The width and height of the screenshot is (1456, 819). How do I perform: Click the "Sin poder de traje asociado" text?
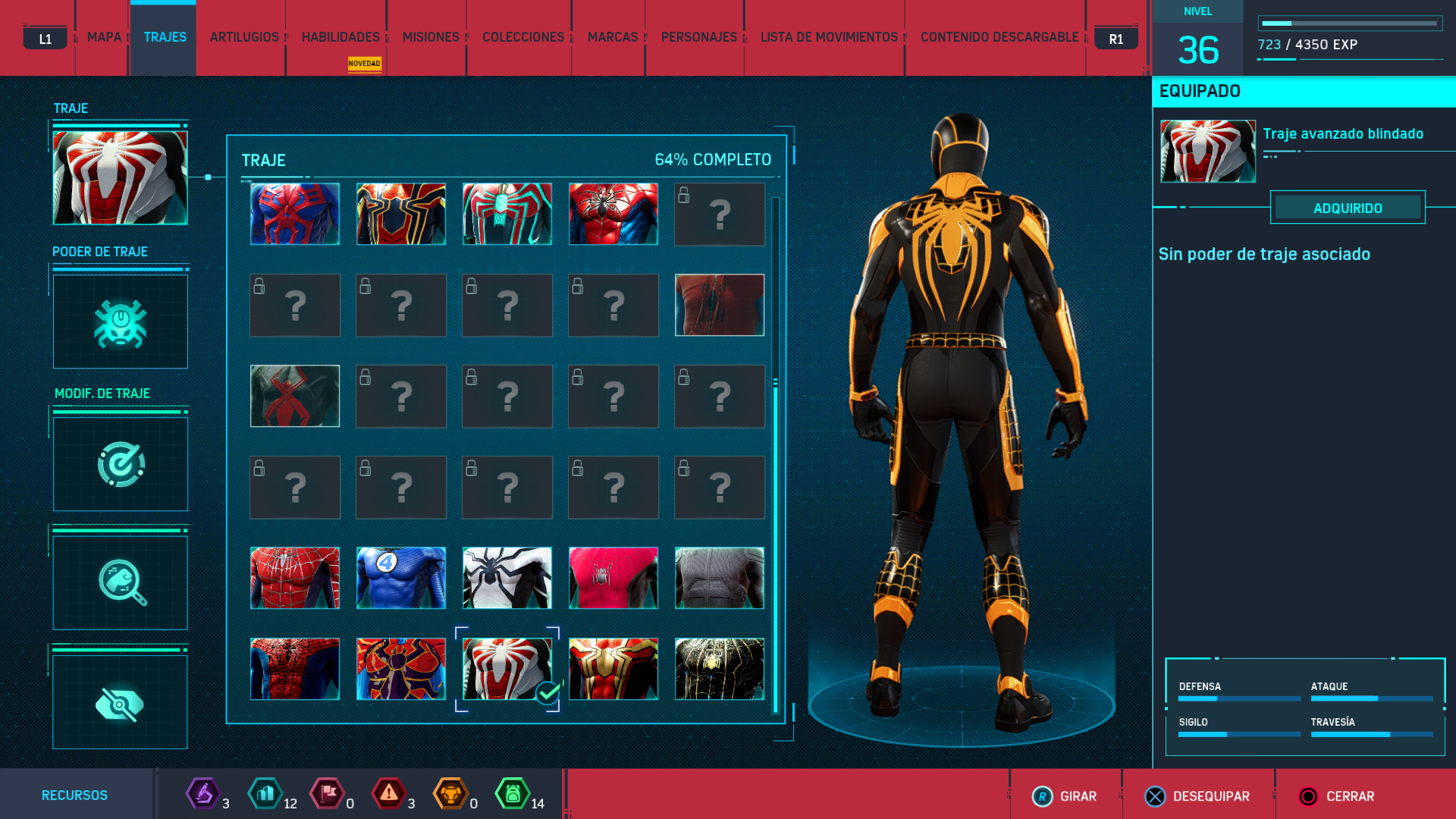point(1264,254)
